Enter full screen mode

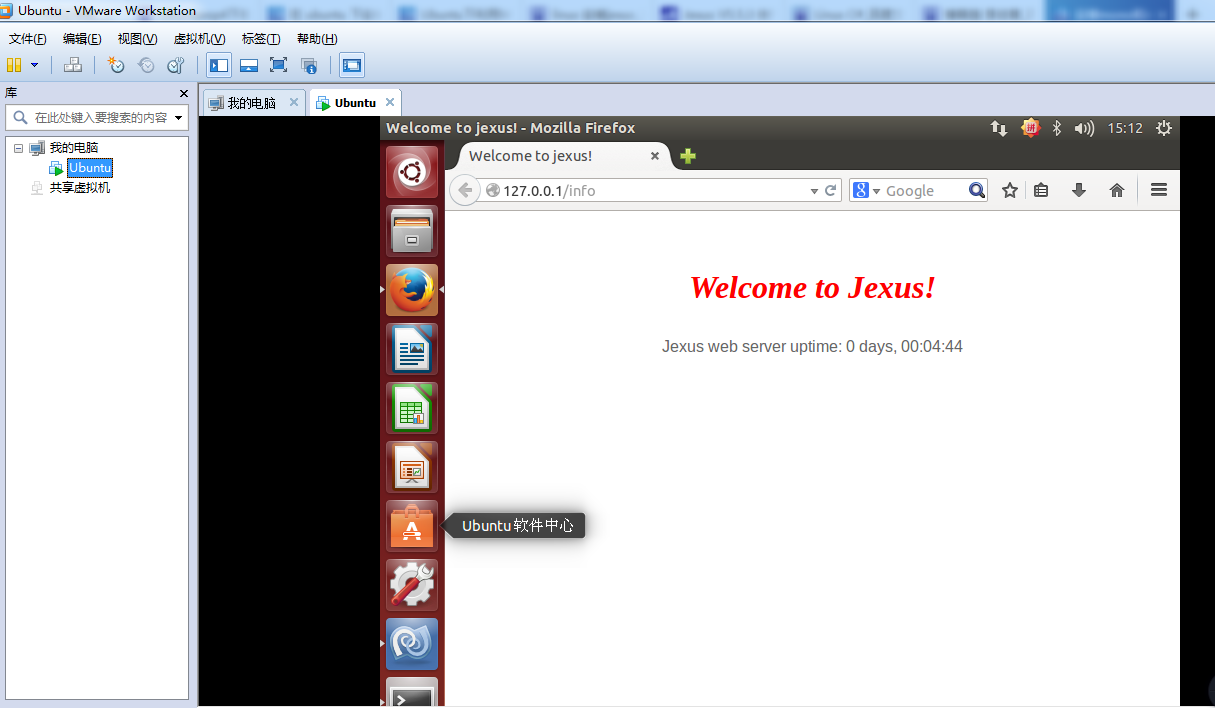[x=279, y=65]
